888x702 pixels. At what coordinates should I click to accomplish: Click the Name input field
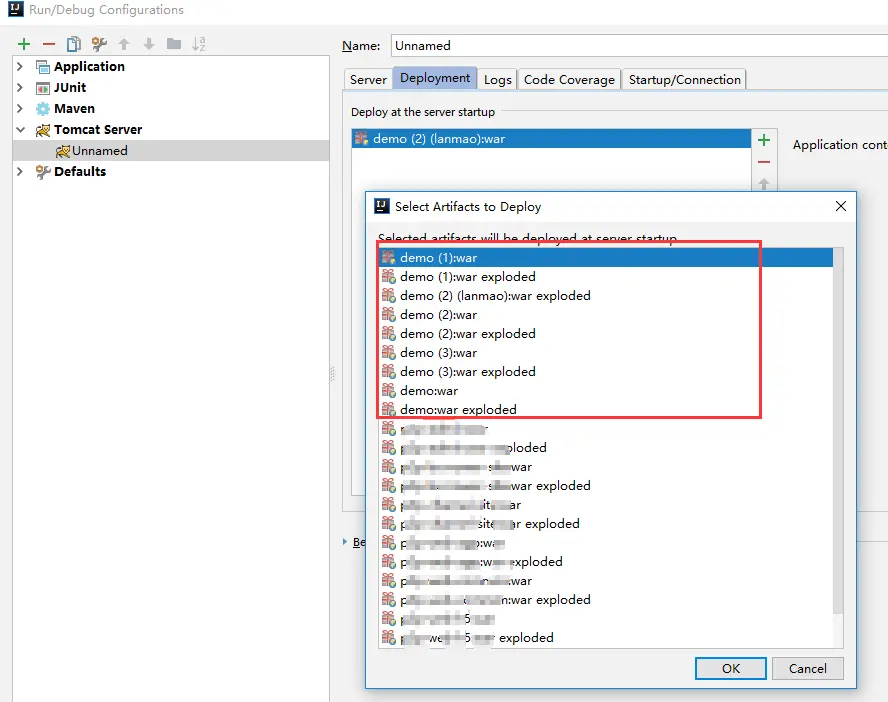pos(639,45)
